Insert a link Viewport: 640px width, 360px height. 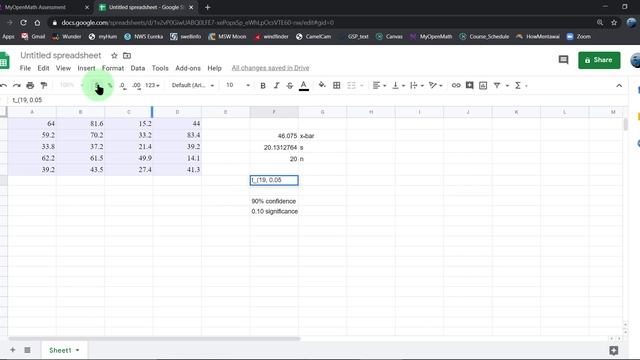[456, 85]
